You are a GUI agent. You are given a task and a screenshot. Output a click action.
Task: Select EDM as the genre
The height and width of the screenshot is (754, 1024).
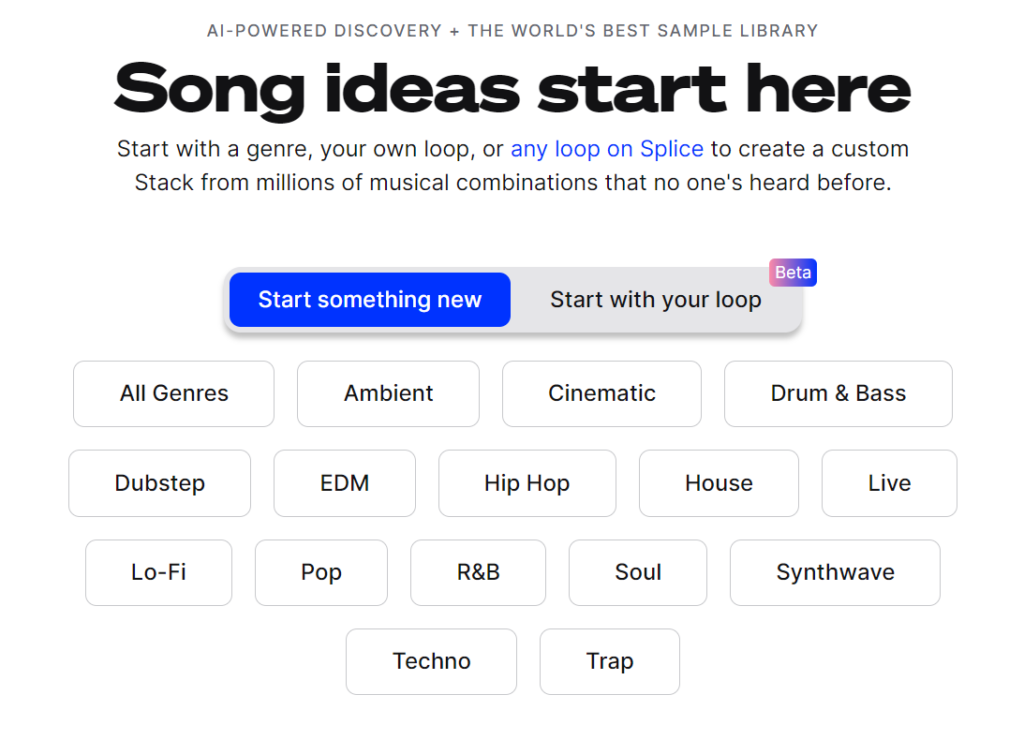click(345, 483)
